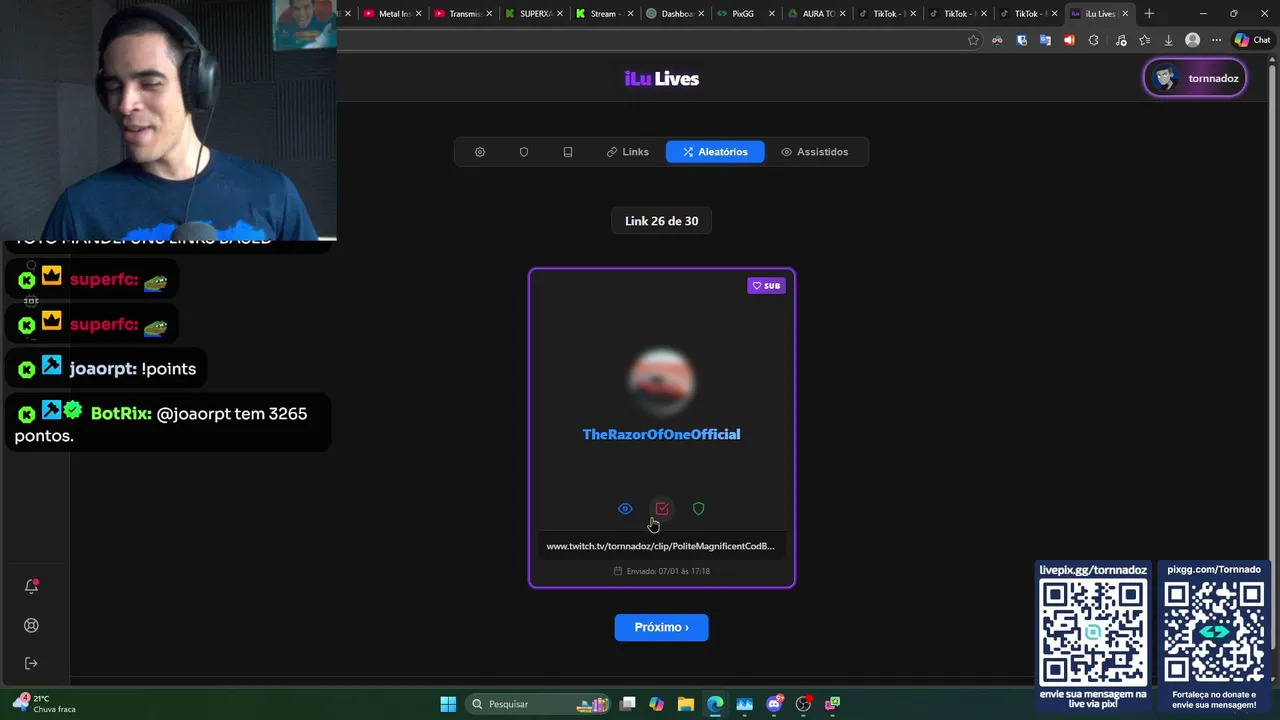Viewport: 1280px width, 720px height.
Task: Click the BotRix chat username
Action: coord(121,414)
